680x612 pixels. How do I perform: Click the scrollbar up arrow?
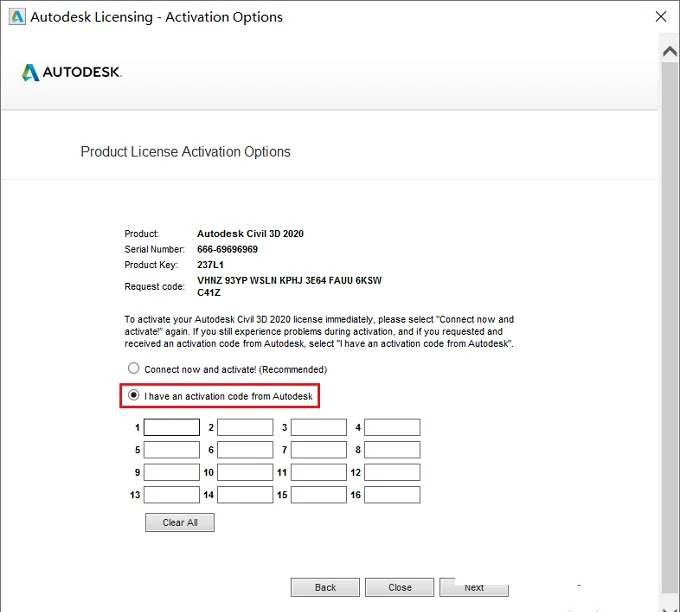pyautogui.click(x=670, y=52)
